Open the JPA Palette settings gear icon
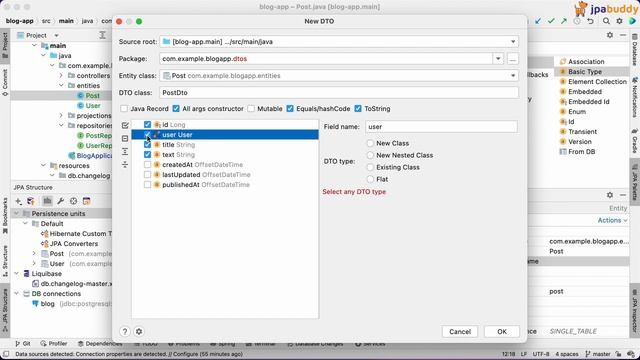 (x=610, y=35)
